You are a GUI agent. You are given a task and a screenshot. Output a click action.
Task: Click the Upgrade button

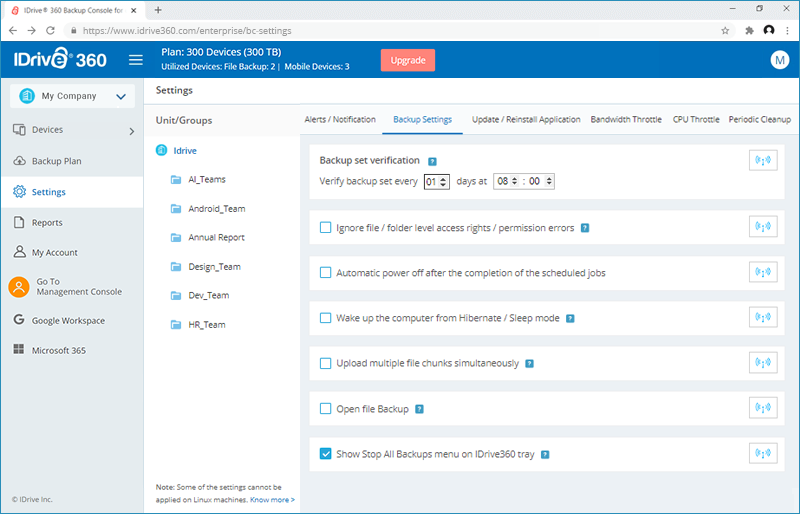pyautogui.click(x=408, y=60)
